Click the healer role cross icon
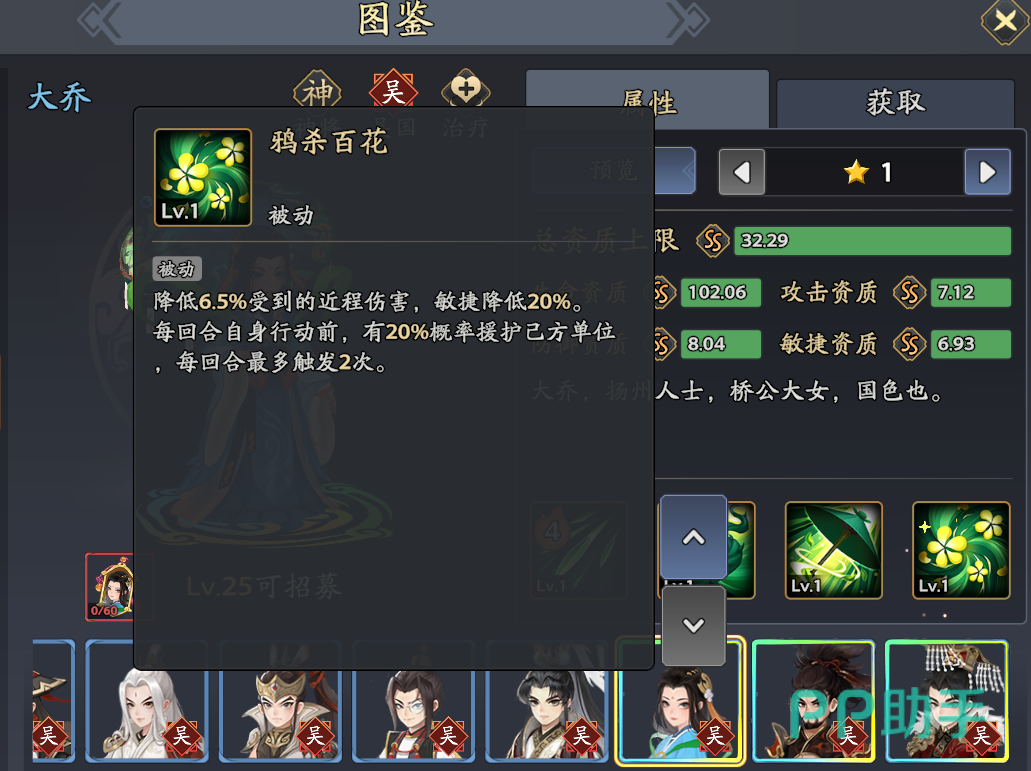 (x=466, y=89)
